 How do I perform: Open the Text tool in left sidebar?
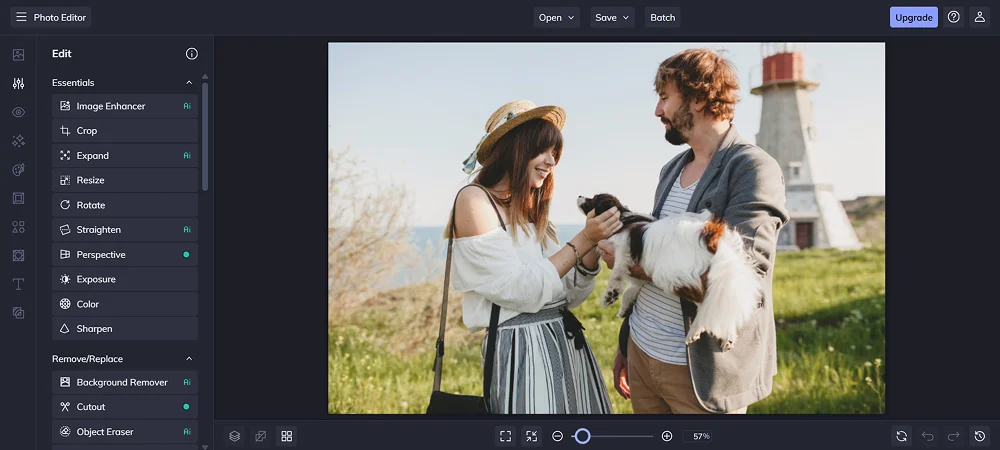point(18,284)
